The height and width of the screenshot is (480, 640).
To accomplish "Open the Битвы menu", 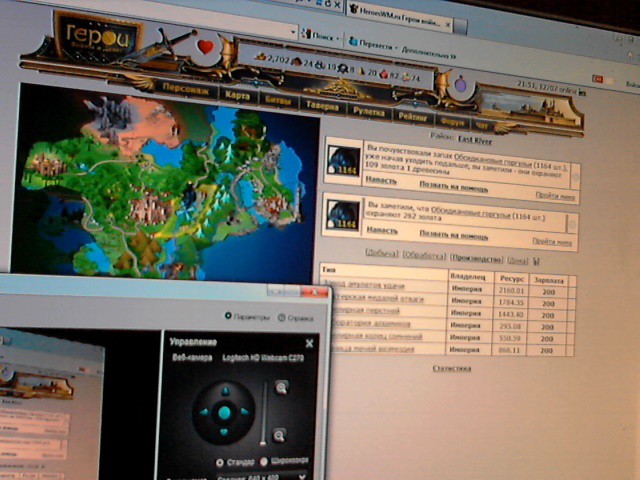I will [x=278, y=100].
